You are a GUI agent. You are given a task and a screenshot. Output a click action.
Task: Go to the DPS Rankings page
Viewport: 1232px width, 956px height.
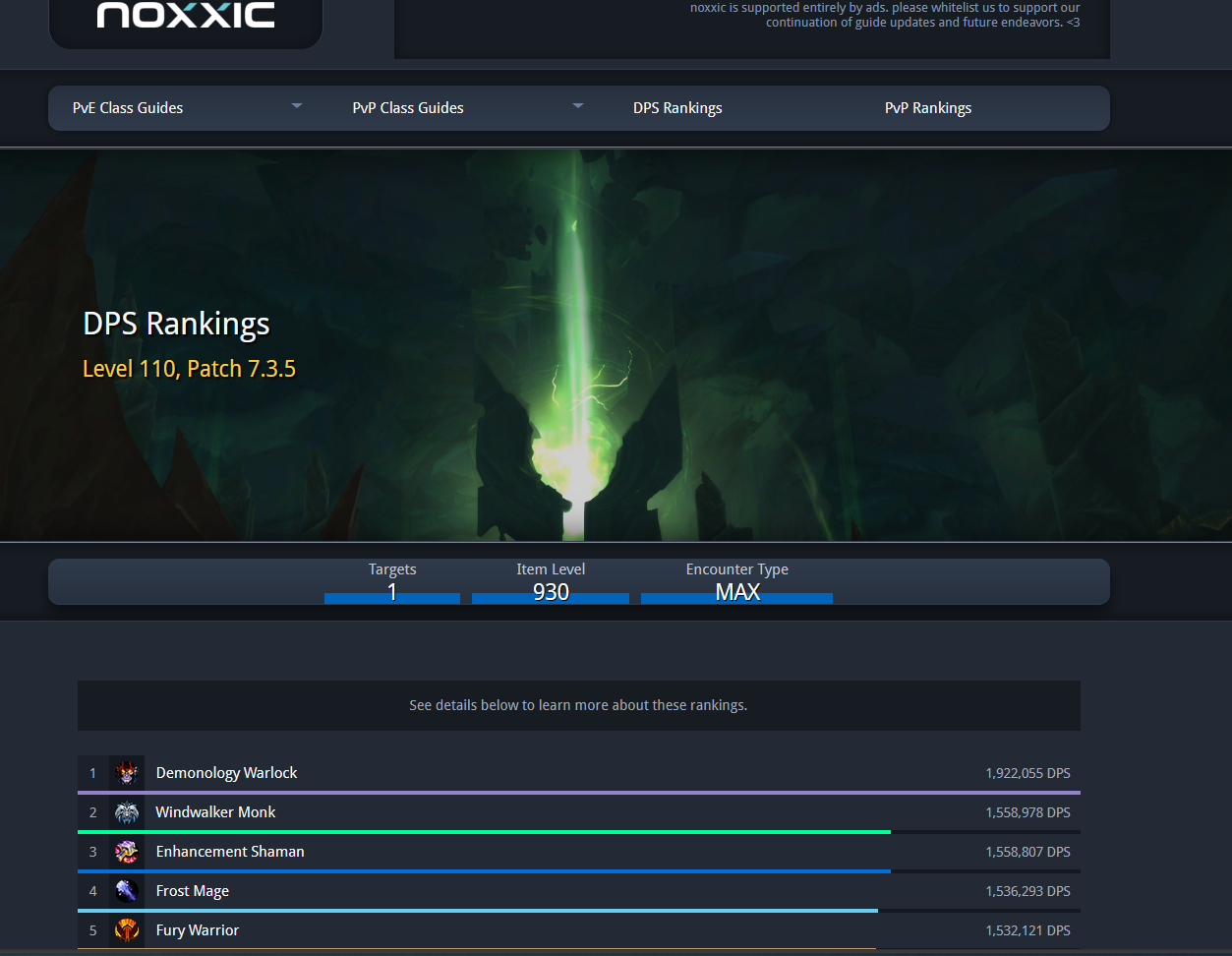[677, 108]
